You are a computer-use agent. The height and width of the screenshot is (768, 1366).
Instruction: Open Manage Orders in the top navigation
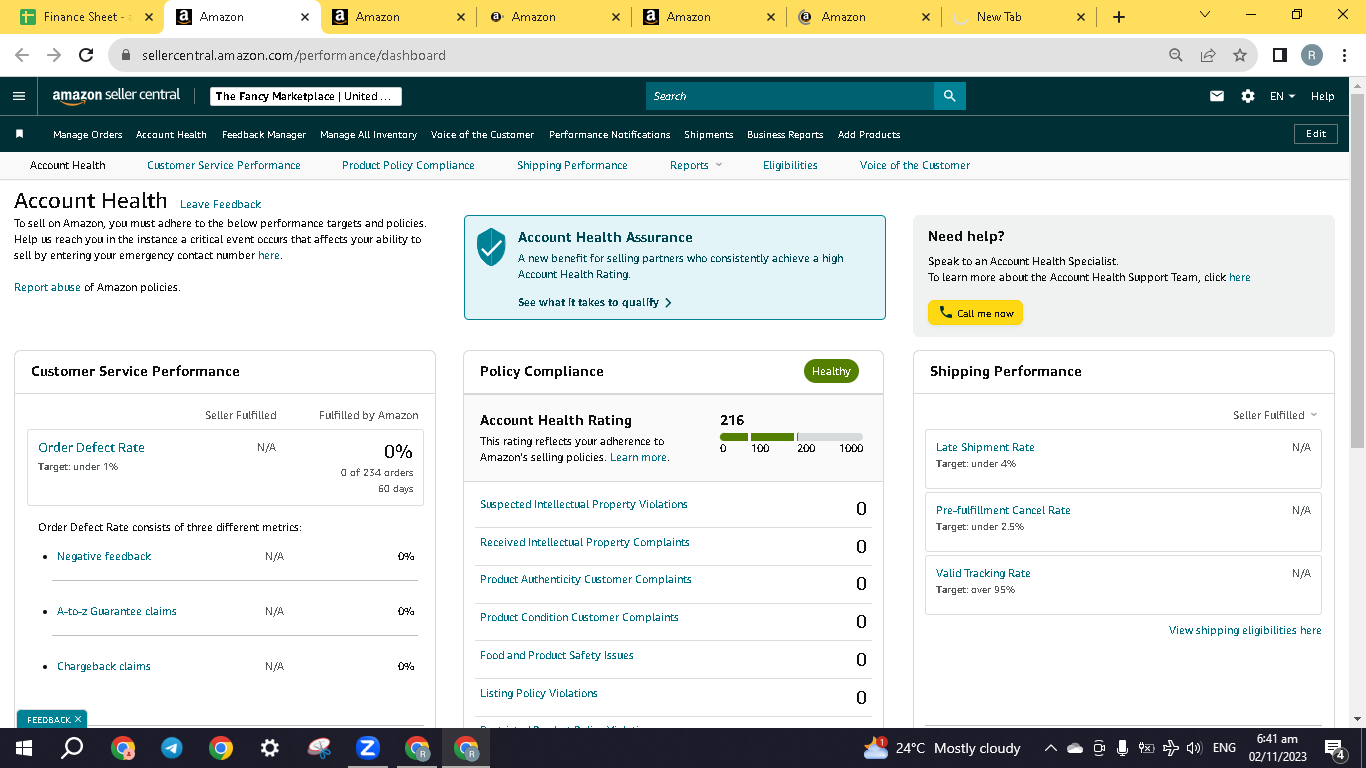click(88, 134)
